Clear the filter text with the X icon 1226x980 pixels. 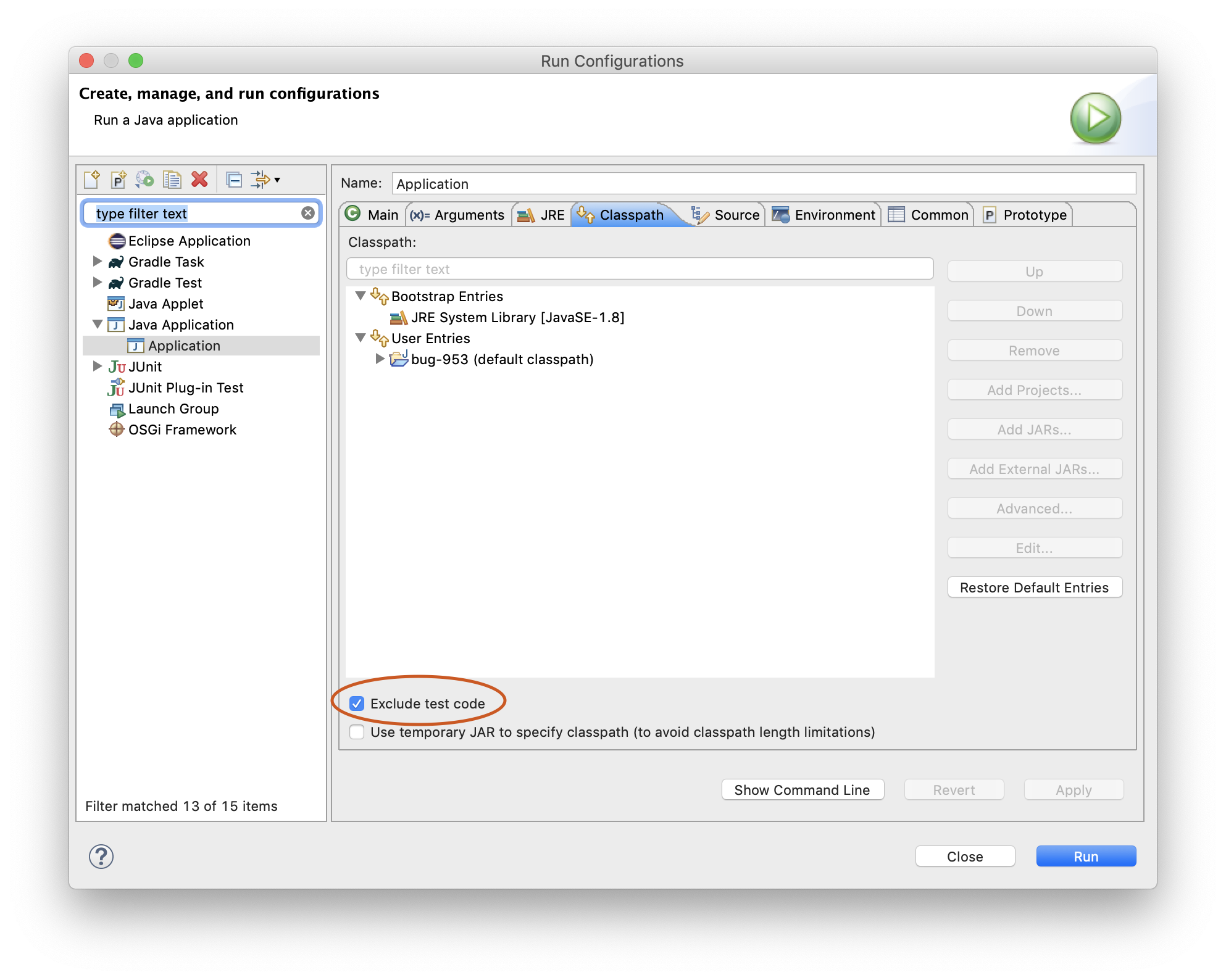click(307, 214)
